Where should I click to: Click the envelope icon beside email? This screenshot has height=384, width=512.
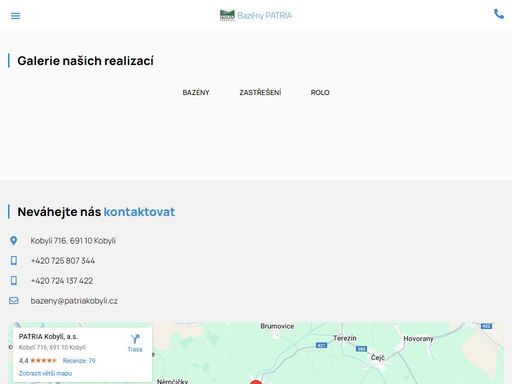14,301
